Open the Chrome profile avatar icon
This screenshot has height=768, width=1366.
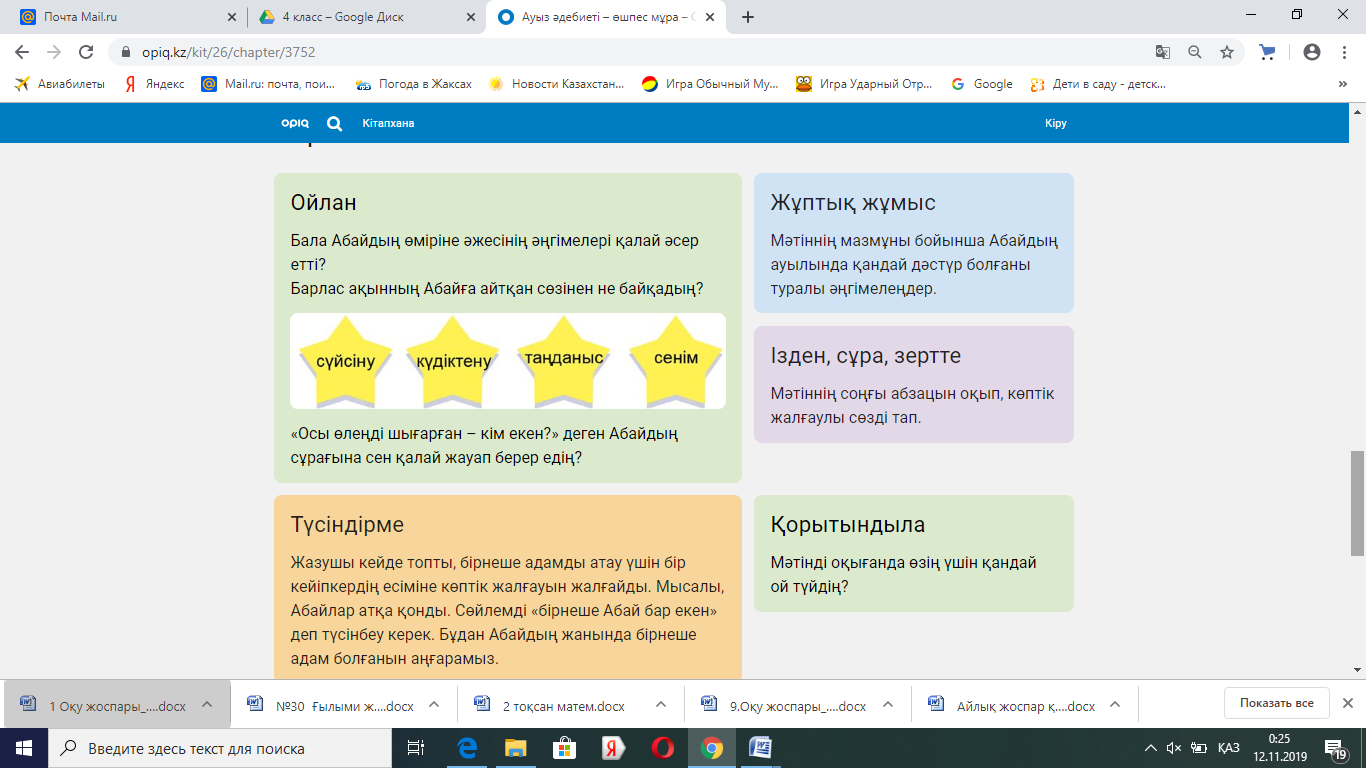coord(1312,52)
